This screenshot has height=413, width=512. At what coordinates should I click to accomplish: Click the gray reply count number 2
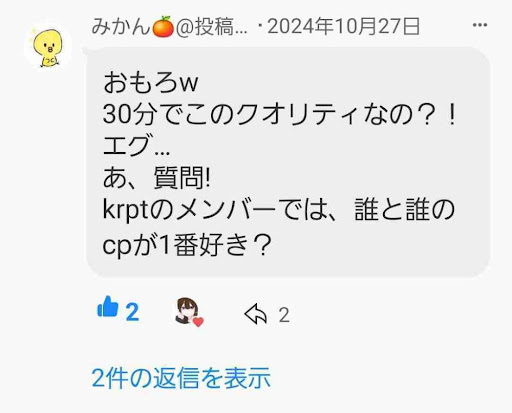284,315
